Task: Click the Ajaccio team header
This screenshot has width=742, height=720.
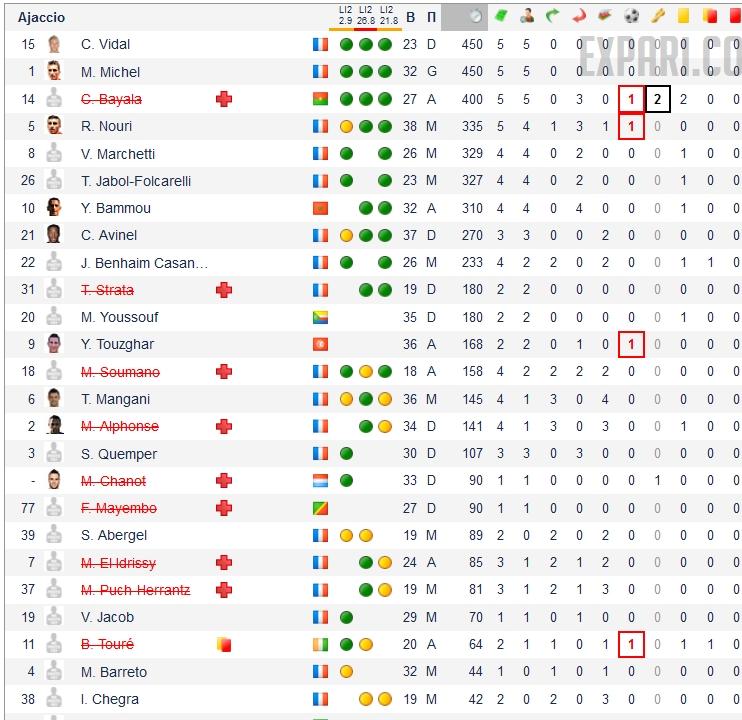Action: (x=42, y=17)
